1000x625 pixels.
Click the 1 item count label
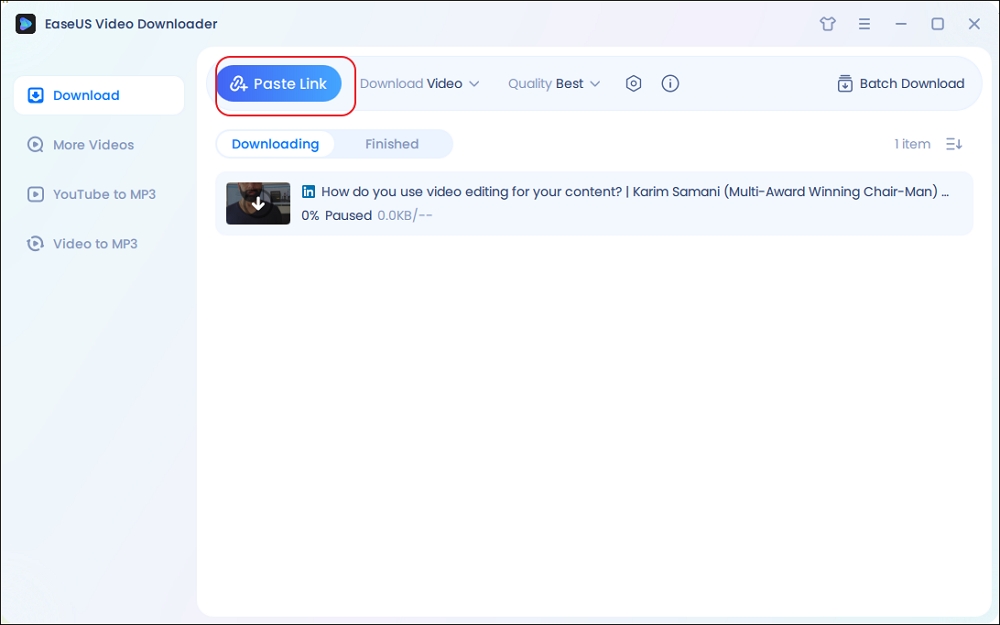coord(912,144)
